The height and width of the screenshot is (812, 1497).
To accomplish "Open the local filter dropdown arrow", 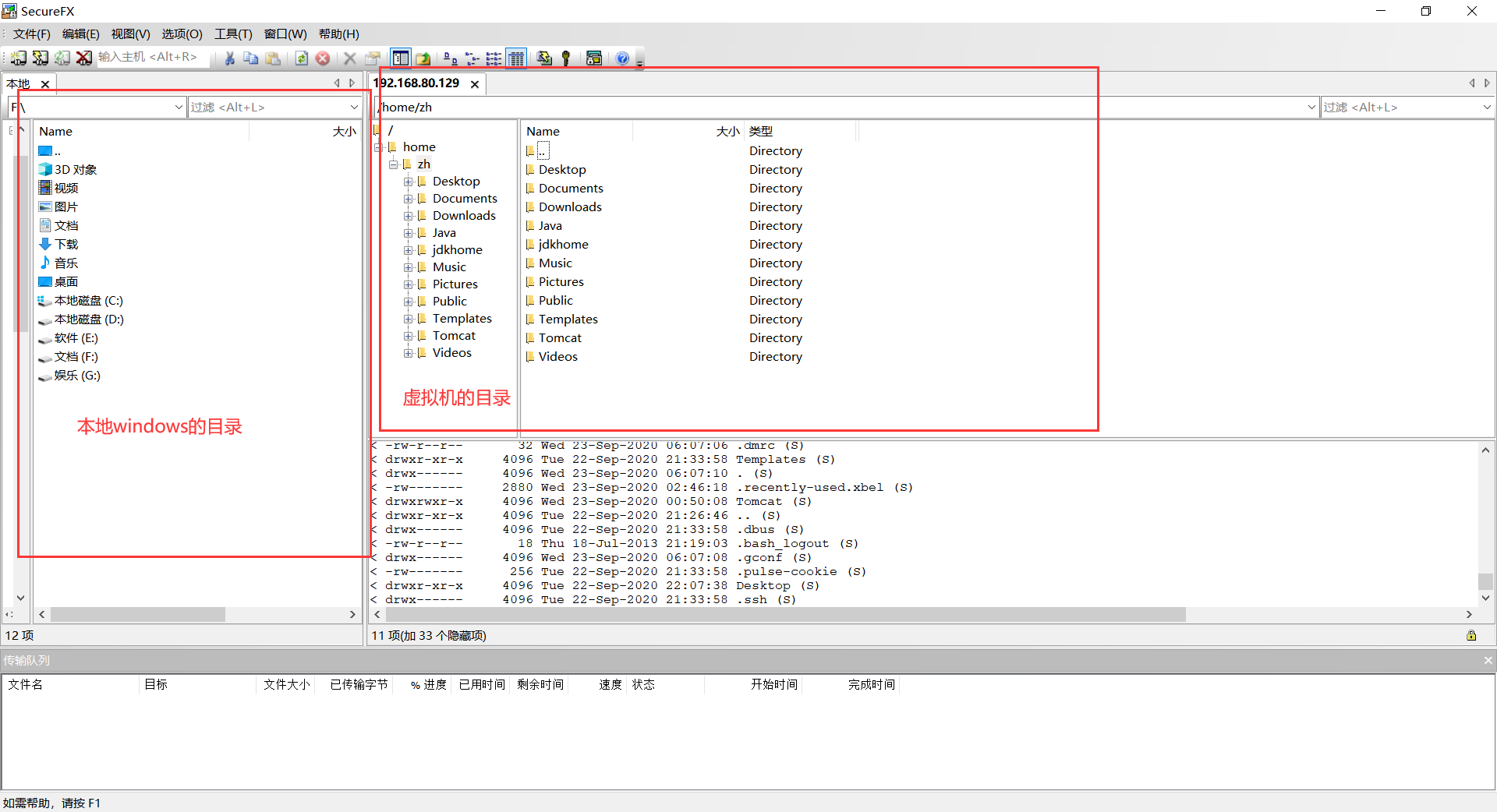I will coord(354,108).
